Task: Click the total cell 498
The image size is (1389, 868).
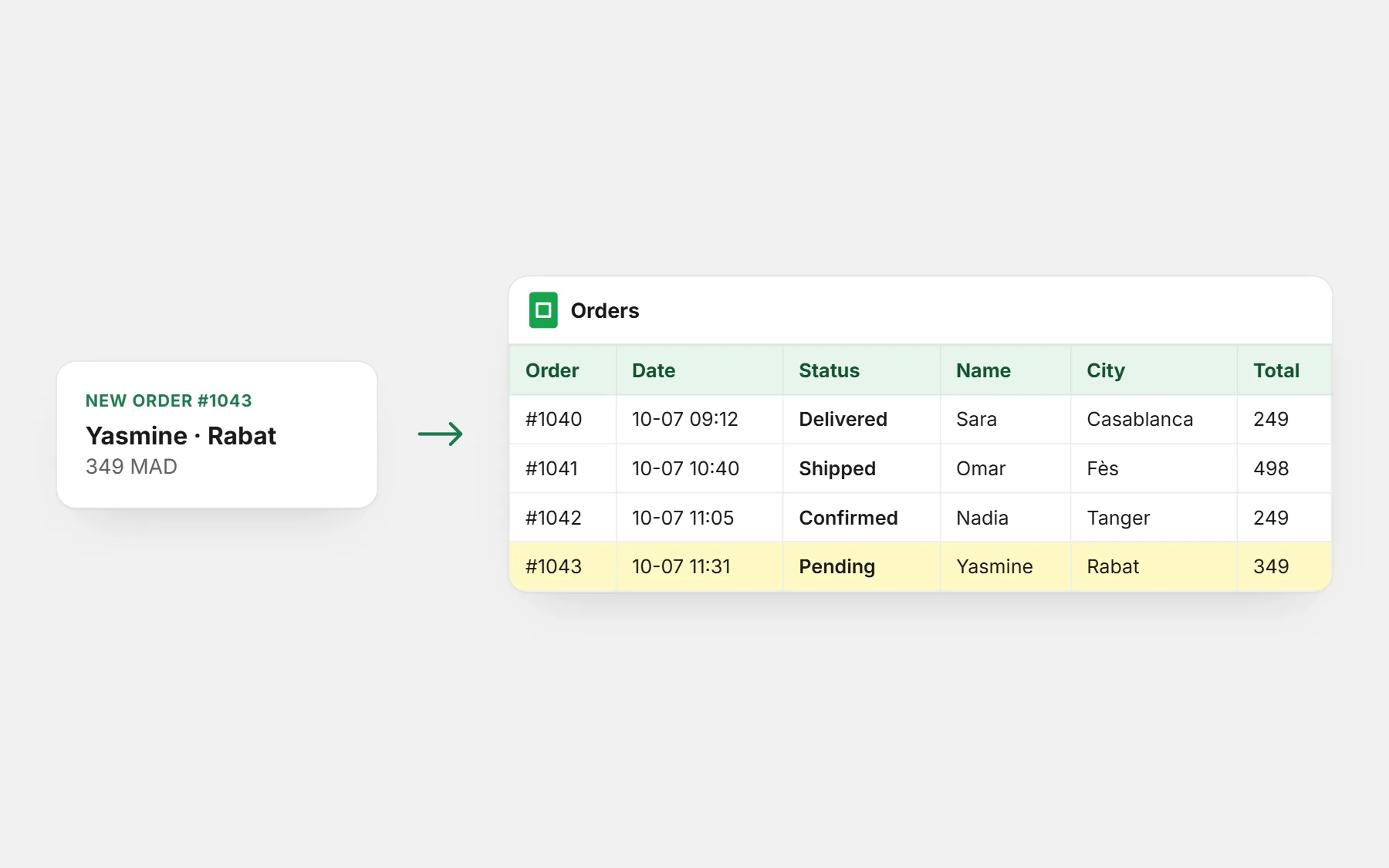Action: tap(1285, 468)
